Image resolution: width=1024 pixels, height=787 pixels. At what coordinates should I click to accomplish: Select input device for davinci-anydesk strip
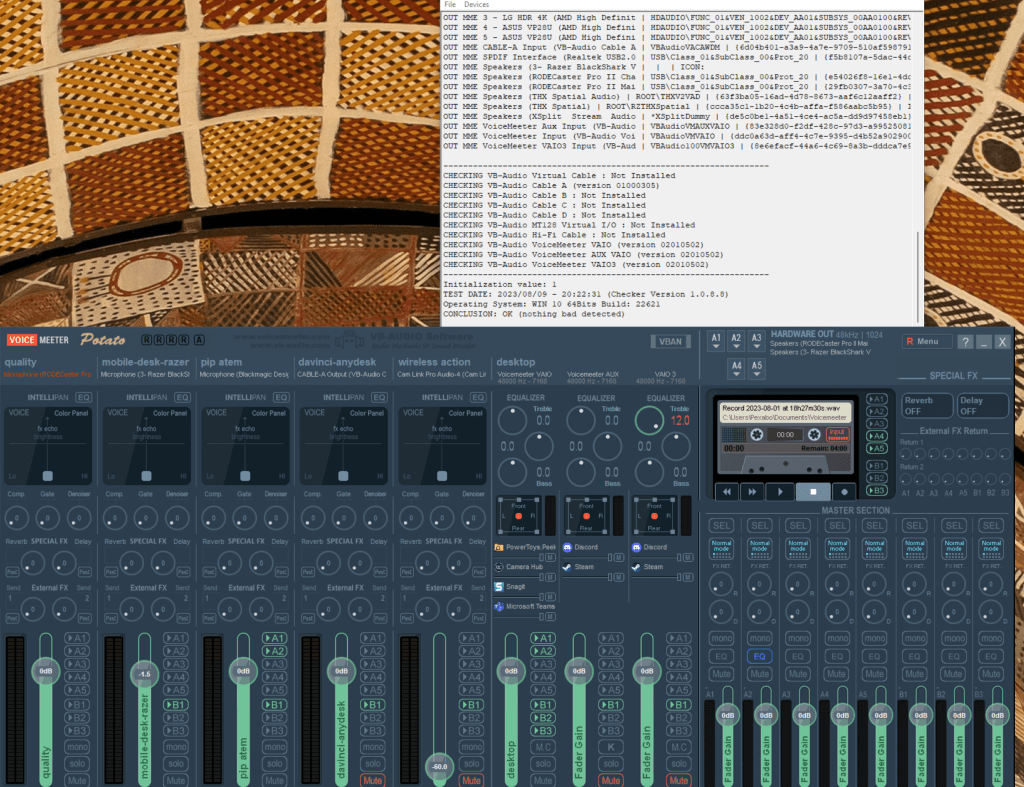pos(342,375)
